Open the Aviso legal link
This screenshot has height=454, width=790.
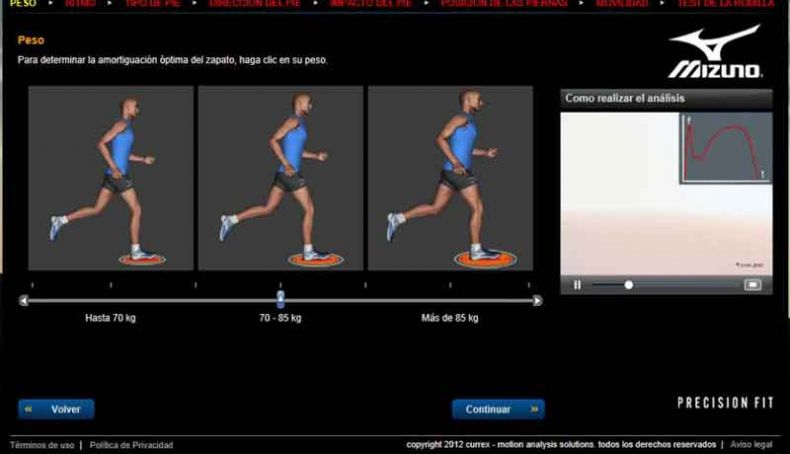pos(751,445)
